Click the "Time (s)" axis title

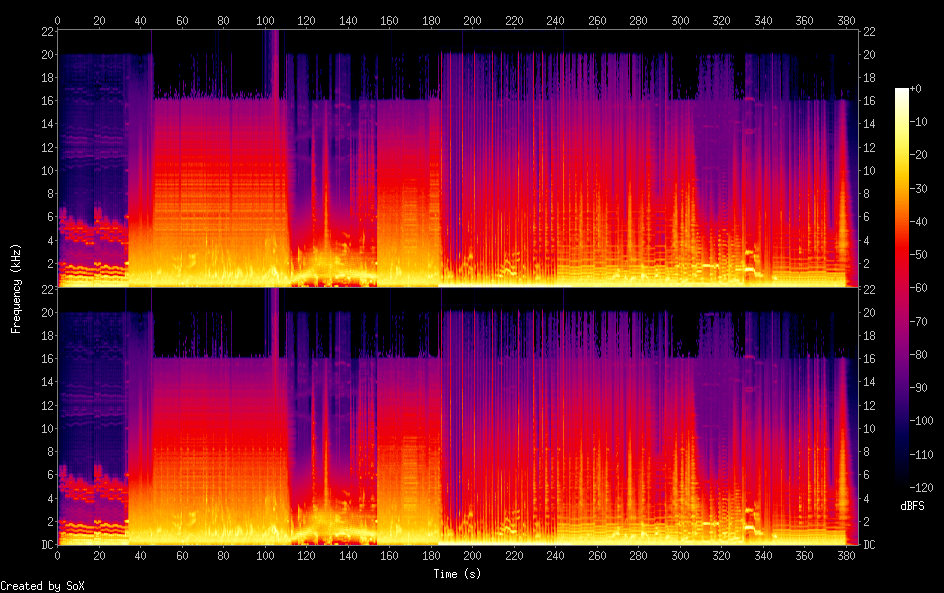[457, 574]
